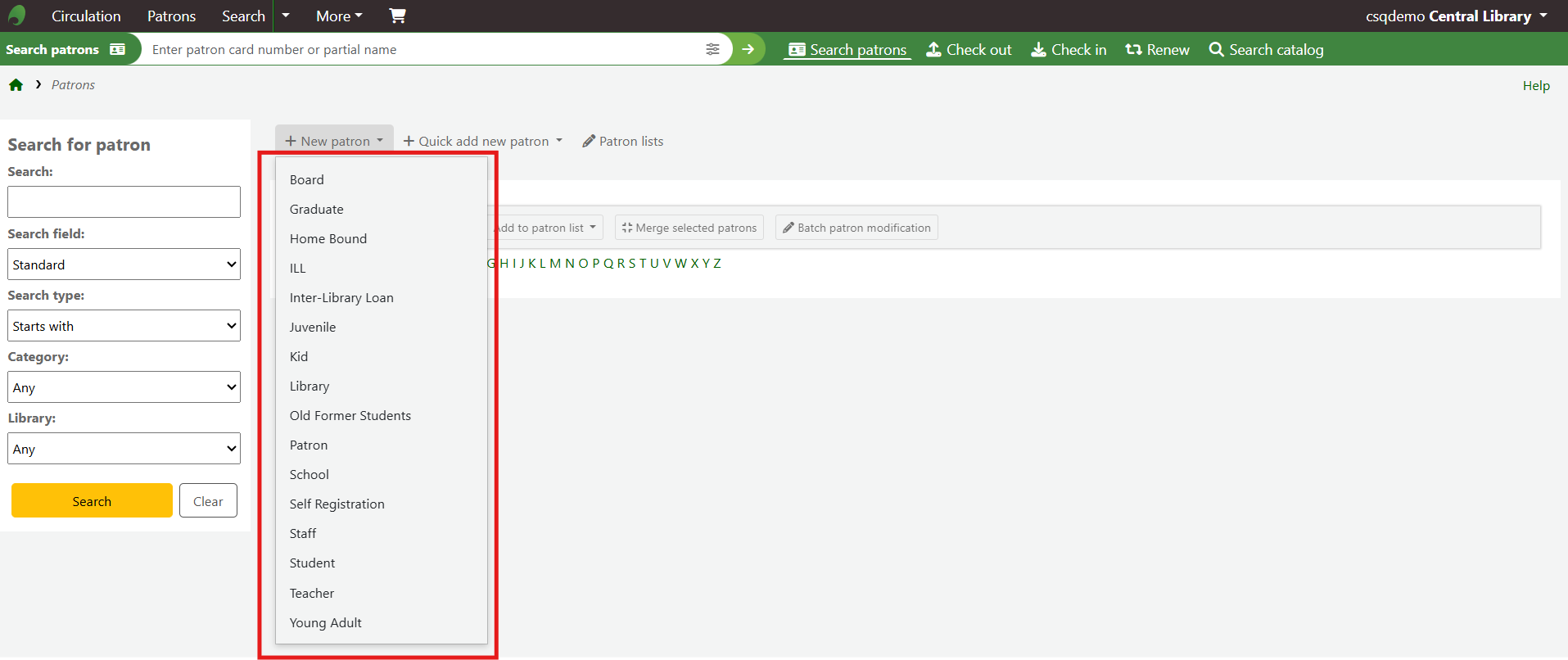Screen dimensions: 1568x660
Task: Open the Search dropdown caret in top bar
Action: (x=286, y=16)
